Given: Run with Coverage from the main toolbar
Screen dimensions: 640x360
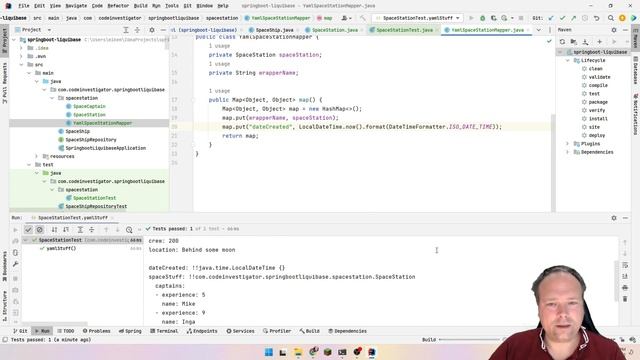Looking at the screenshot, I should 493,18.
